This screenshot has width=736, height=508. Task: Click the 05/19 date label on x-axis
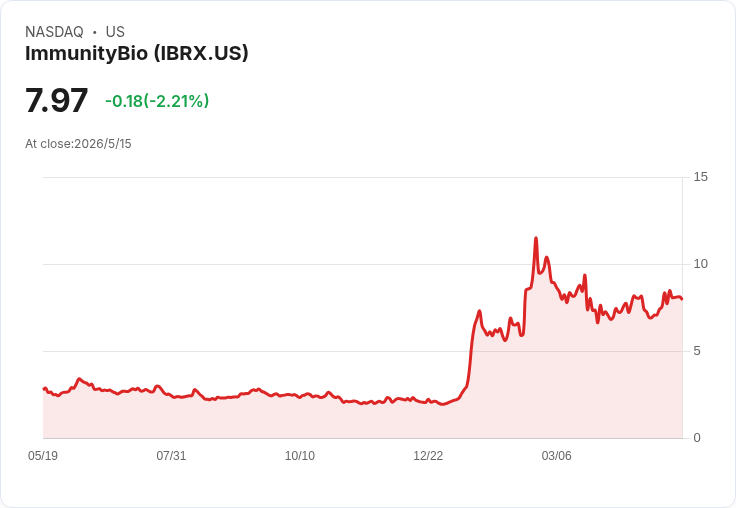(x=43, y=456)
